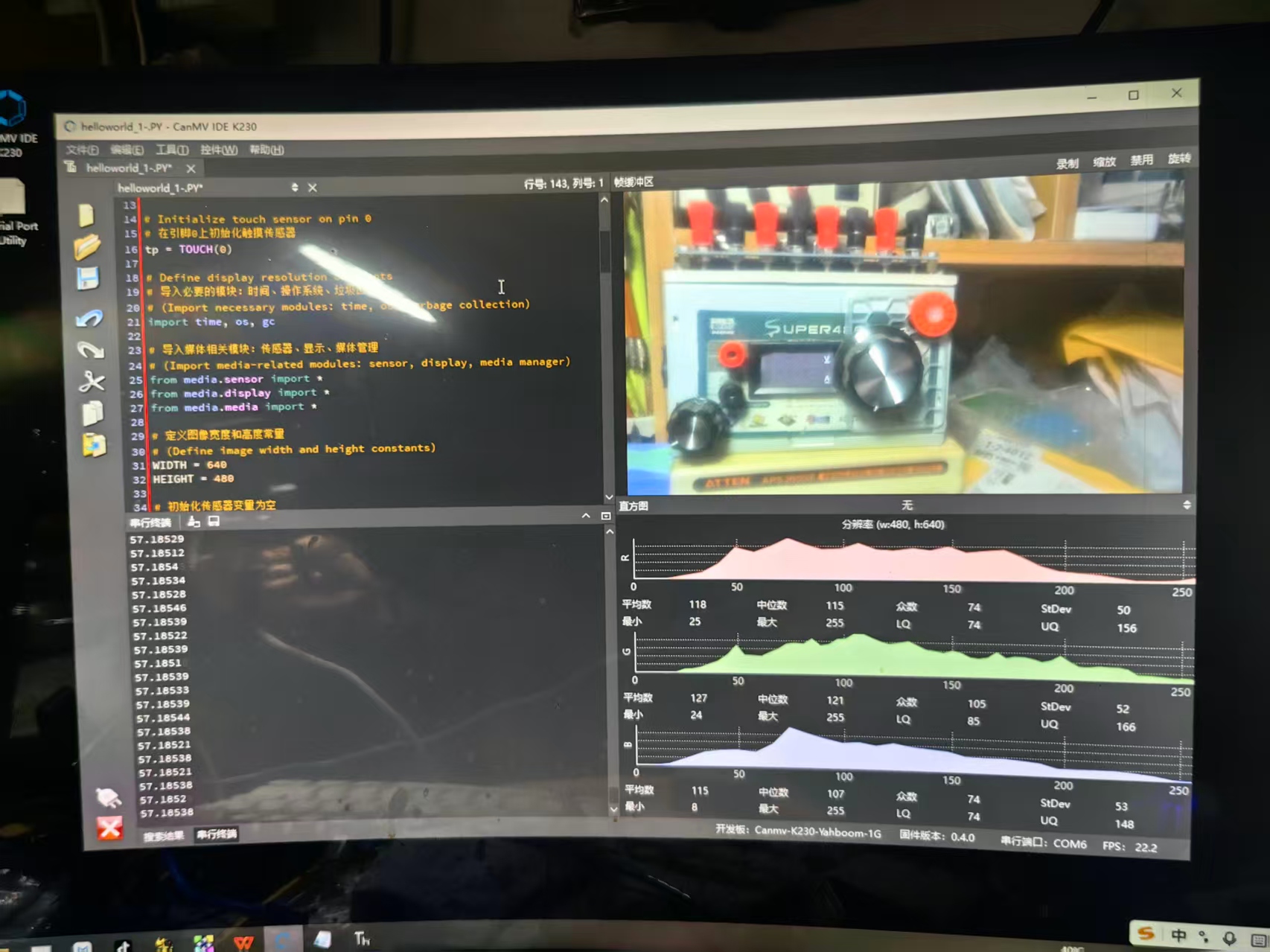Viewport: 1270px width, 952px height.
Task: Click the serial terminal scroll up arrow
Action: [610, 531]
